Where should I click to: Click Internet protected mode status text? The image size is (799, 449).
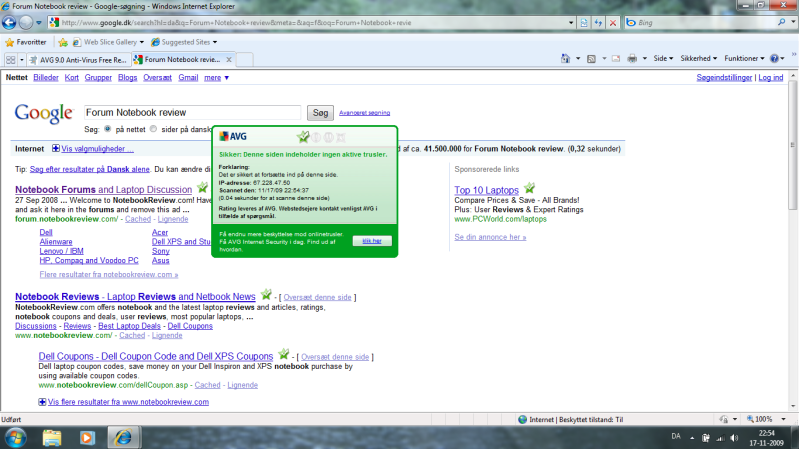[x=576, y=419]
